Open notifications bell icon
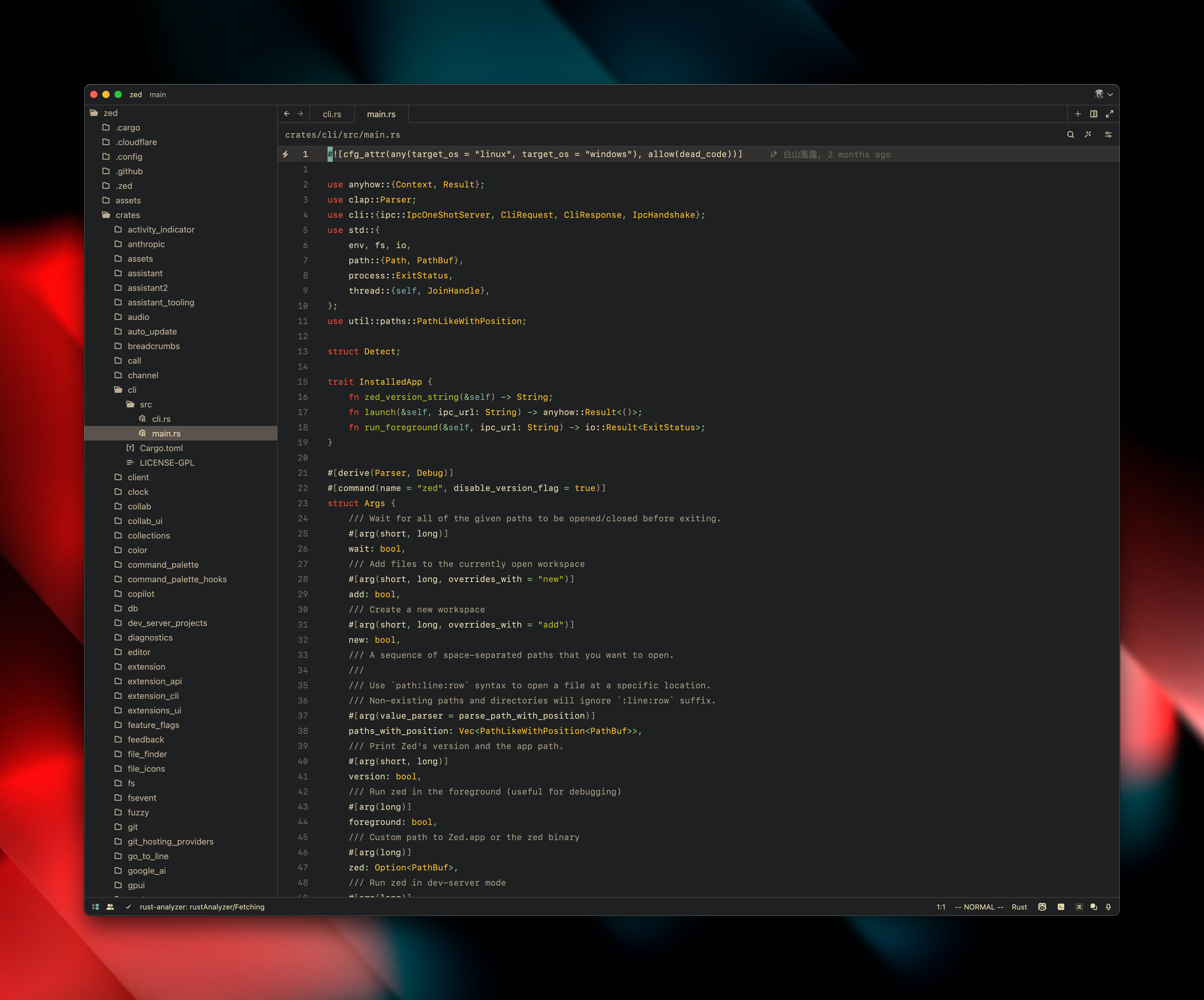The width and height of the screenshot is (1204, 1000). tap(1108, 906)
